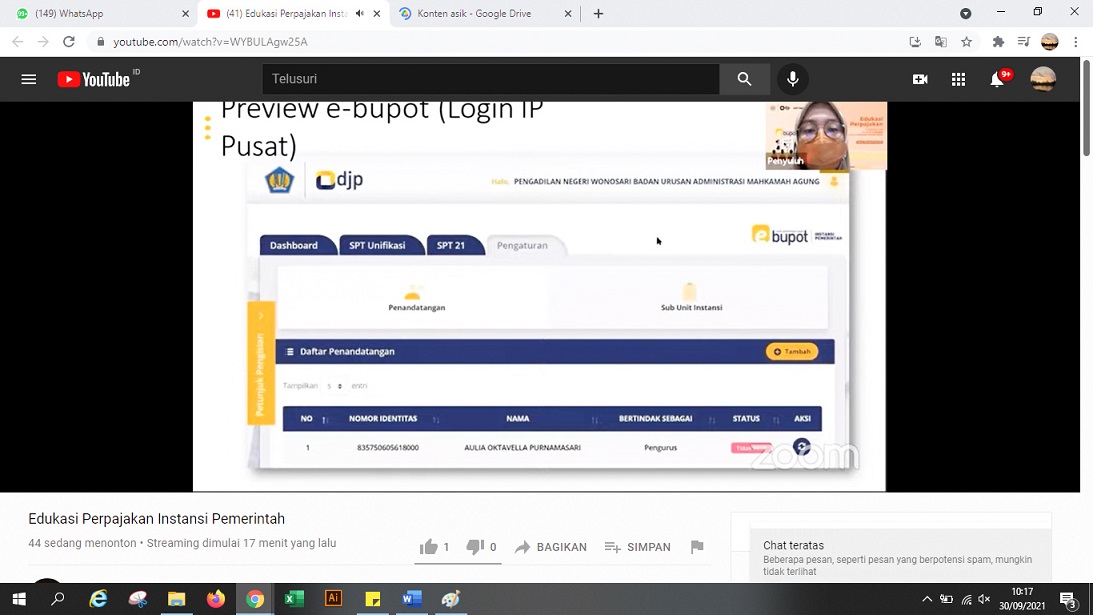
Task: Open Chrome's three-dot menu
Action: tap(1076, 42)
